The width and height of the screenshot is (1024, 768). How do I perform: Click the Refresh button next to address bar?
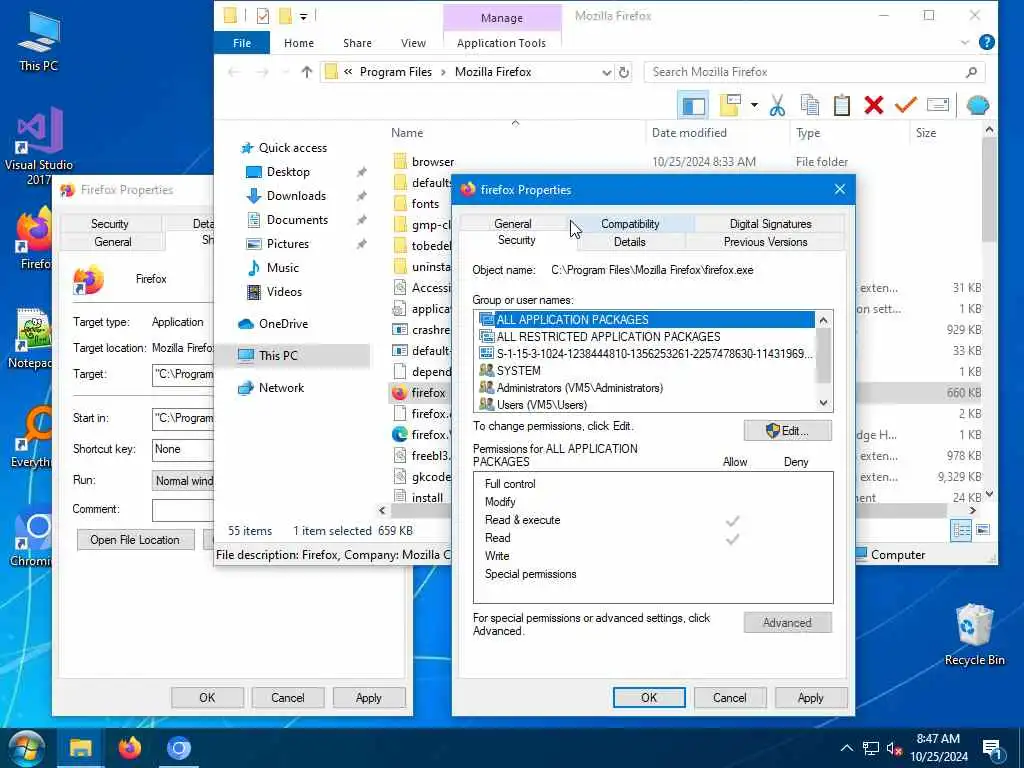click(x=624, y=72)
